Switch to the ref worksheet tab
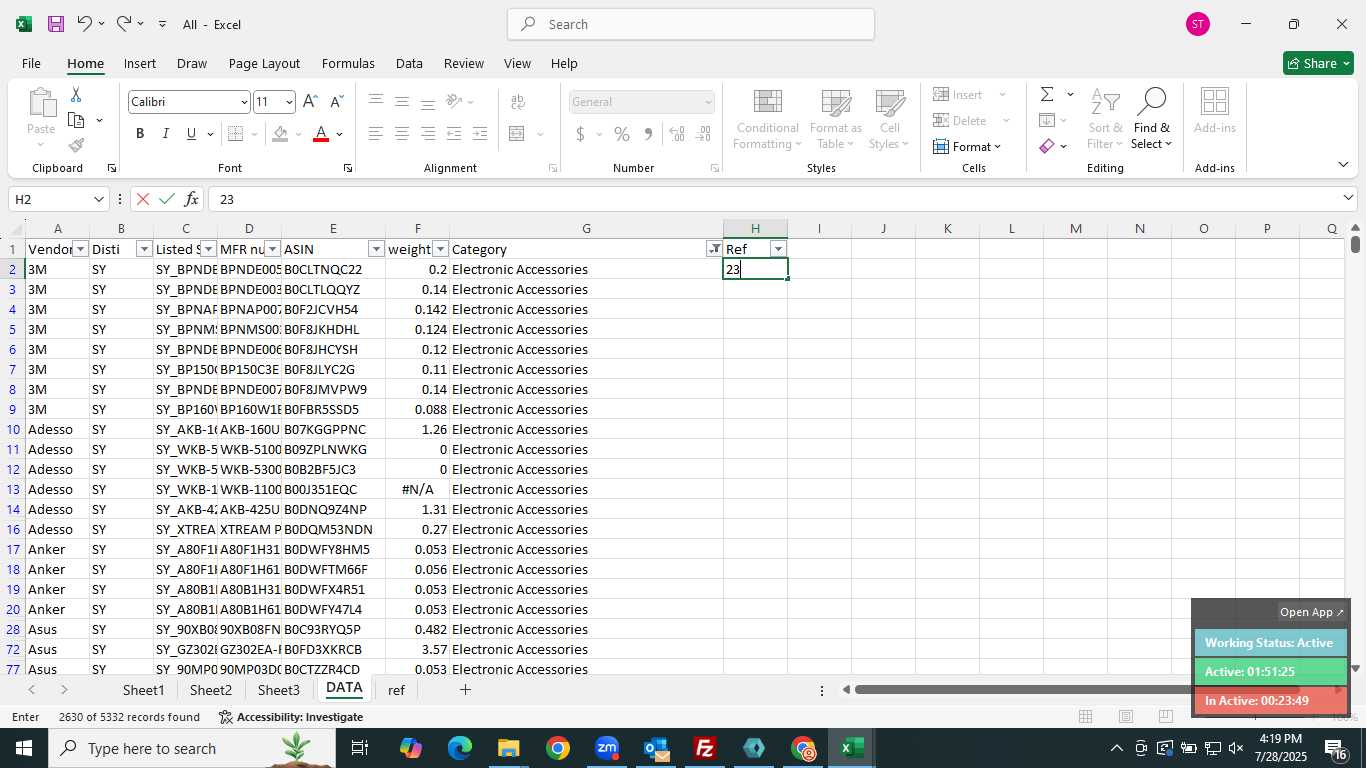Image resolution: width=1366 pixels, height=768 pixels. tap(396, 690)
